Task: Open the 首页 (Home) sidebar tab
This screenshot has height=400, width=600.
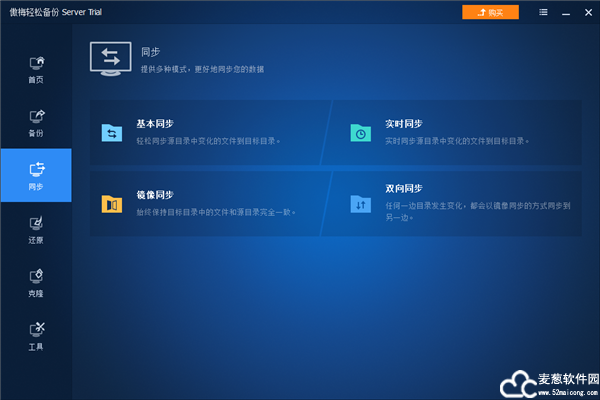Action: coord(36,69)
